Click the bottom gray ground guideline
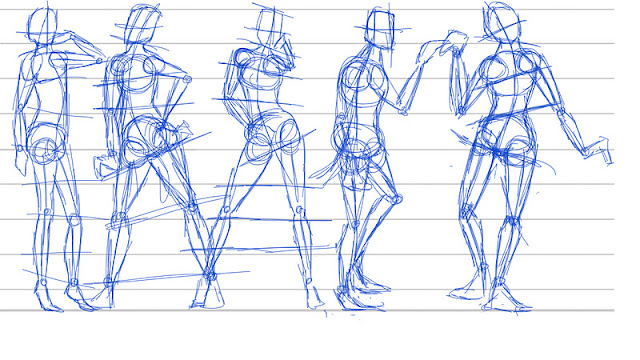The width and height of the screenshot is (640, 360). [307, 311]
